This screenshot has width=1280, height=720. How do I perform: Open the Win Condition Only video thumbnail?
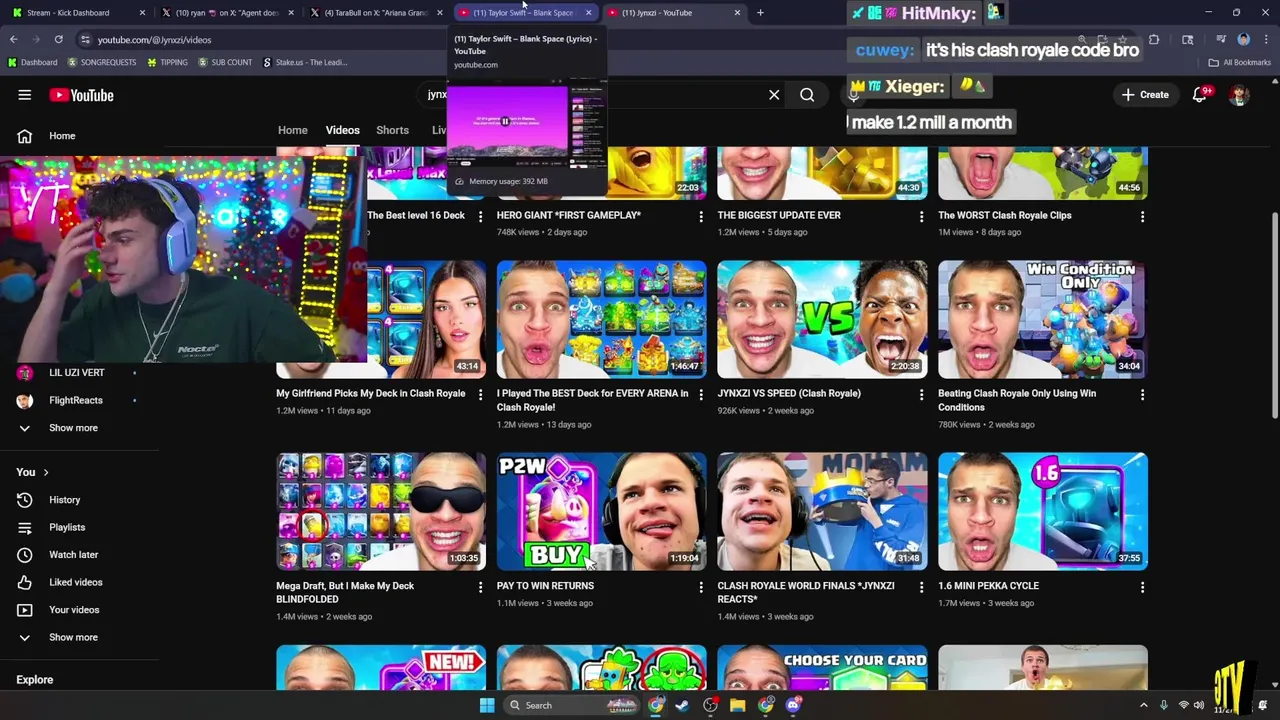point(1042,319)
